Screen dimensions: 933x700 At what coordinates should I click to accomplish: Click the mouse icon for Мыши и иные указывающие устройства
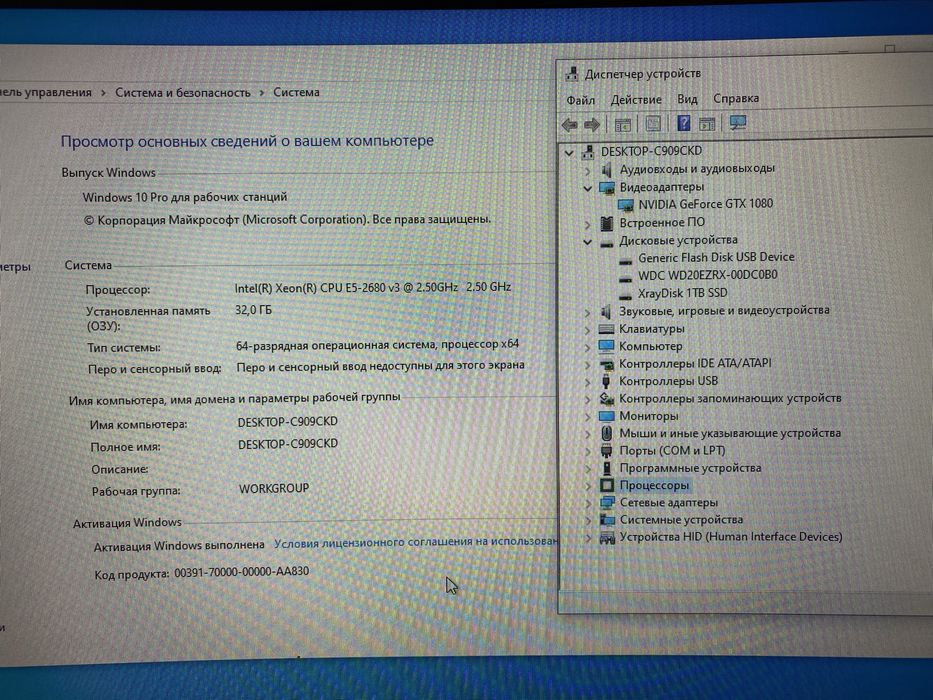point(606,433)
